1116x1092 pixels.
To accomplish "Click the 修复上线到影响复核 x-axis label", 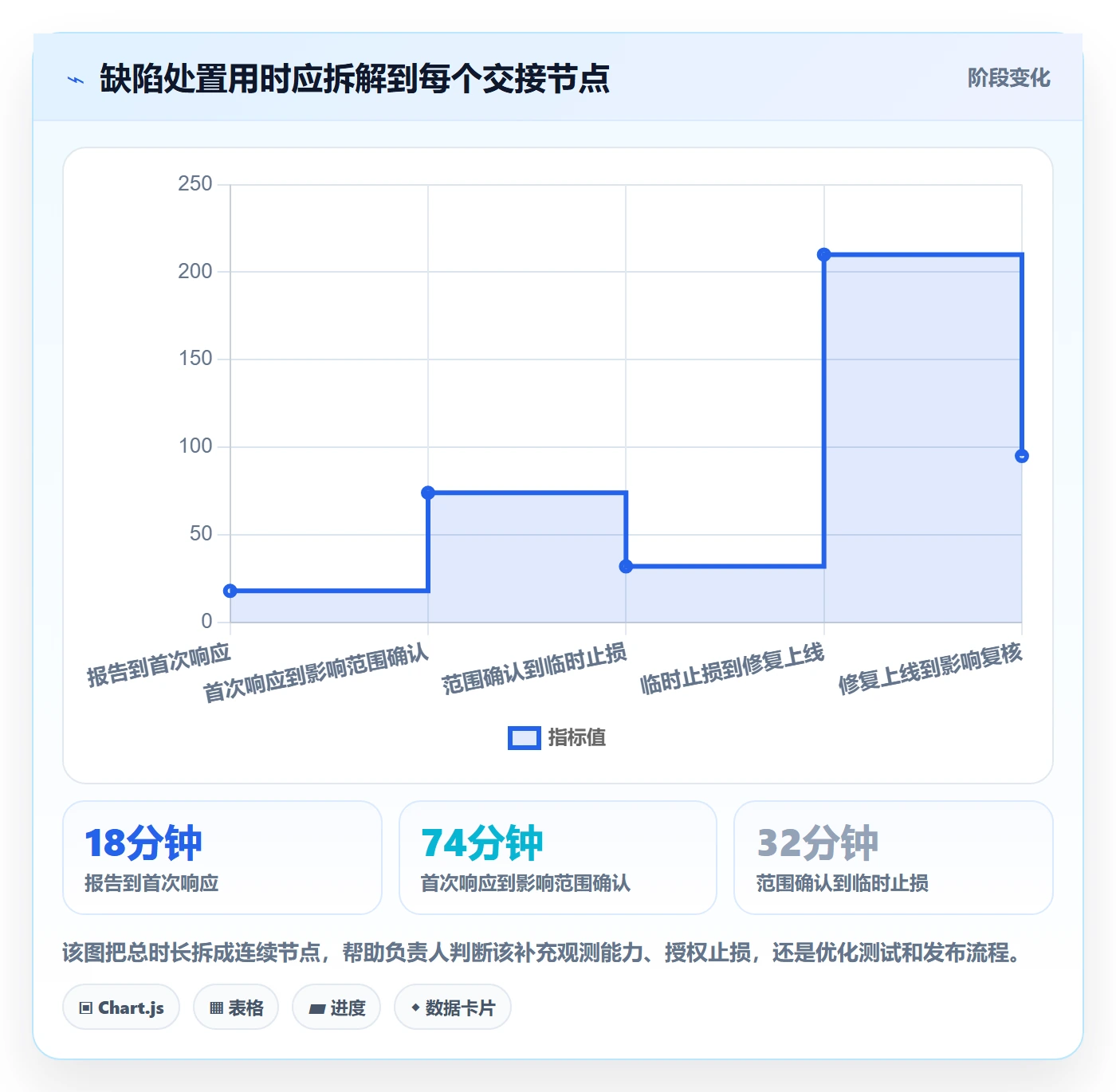I will coord(929,669).
